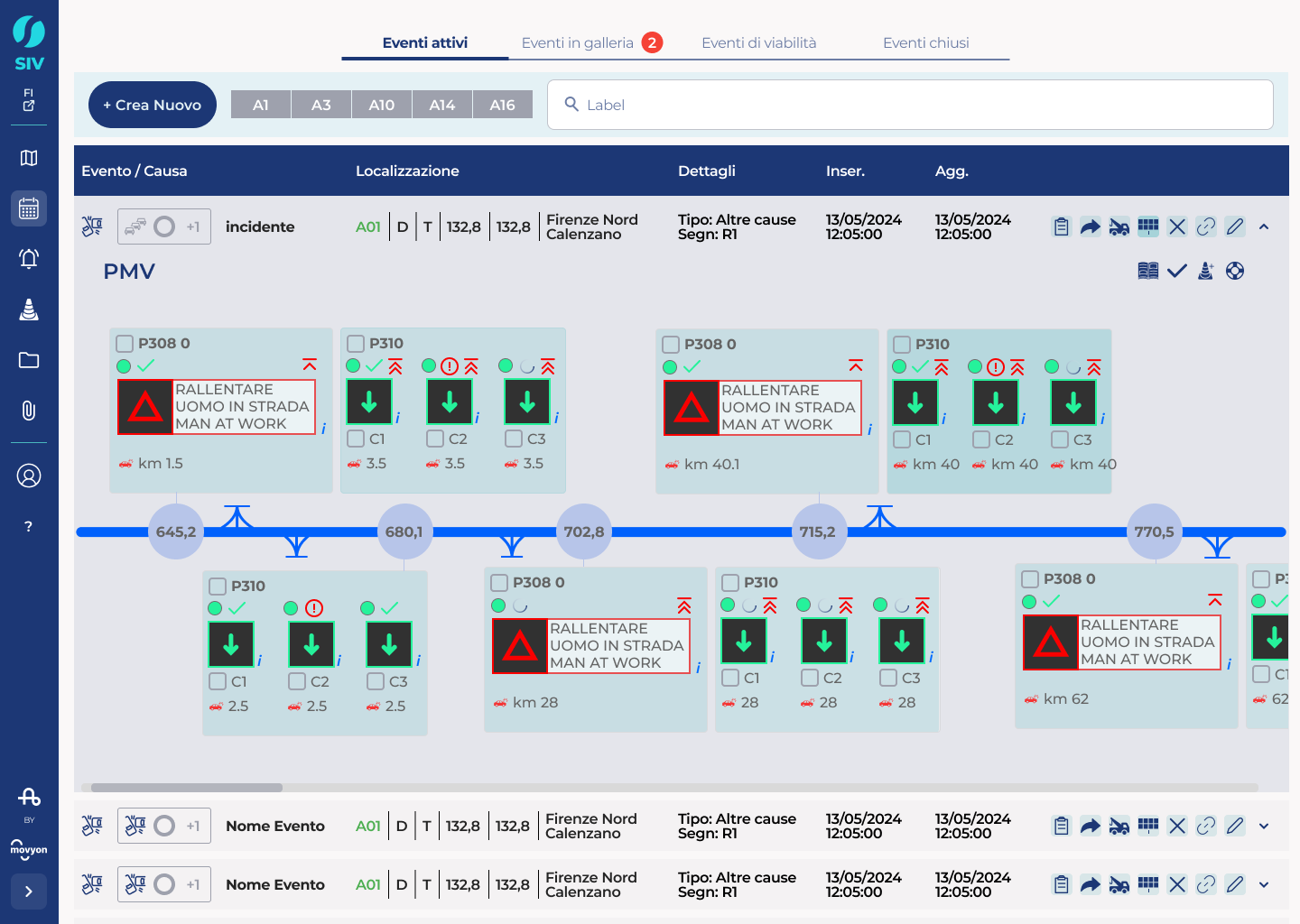The height and width of the screenshot is (924, 1300).
Task: Open the map view from the sidebar
Action: click(x=29, y=158)
